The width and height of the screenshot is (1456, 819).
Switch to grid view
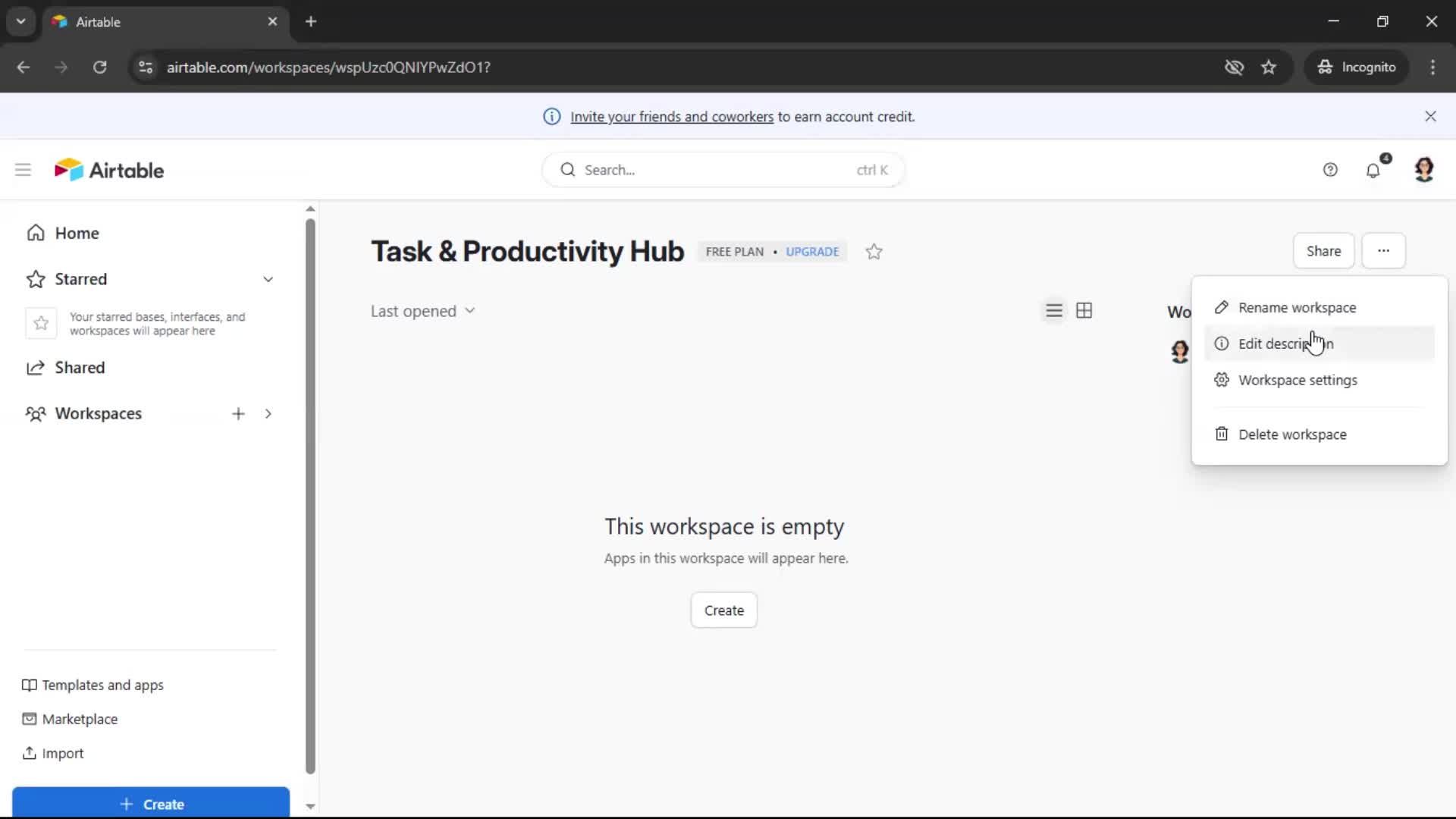coord(1084,311)
